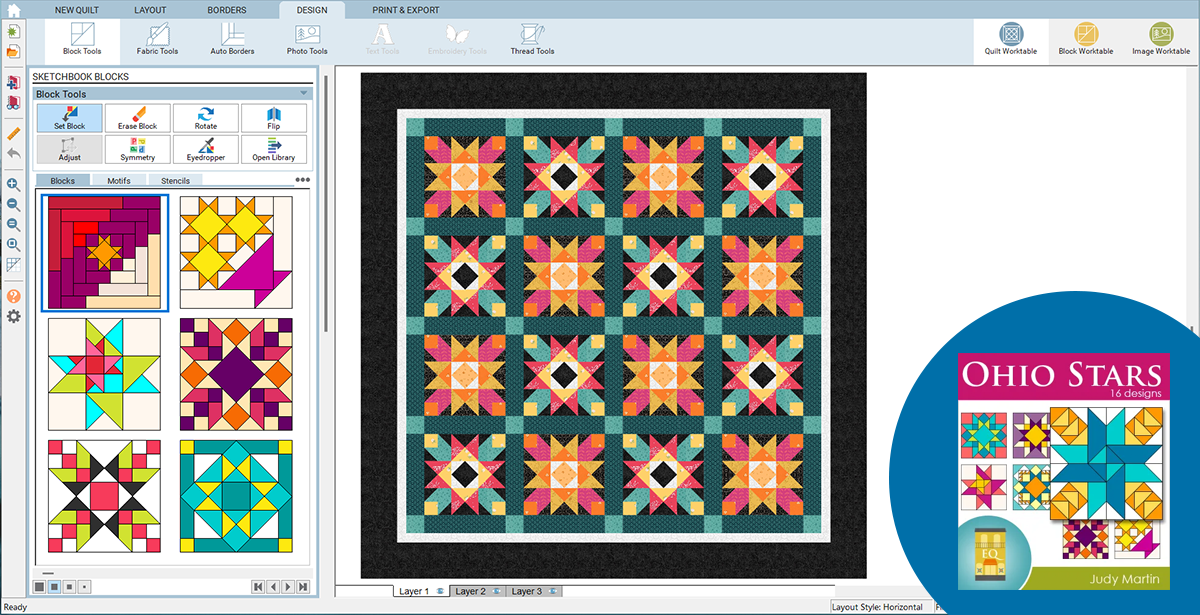The image size is (1200, 615).
Task: Open Fabric Tools in the ribbon
Action: [157, 39]
